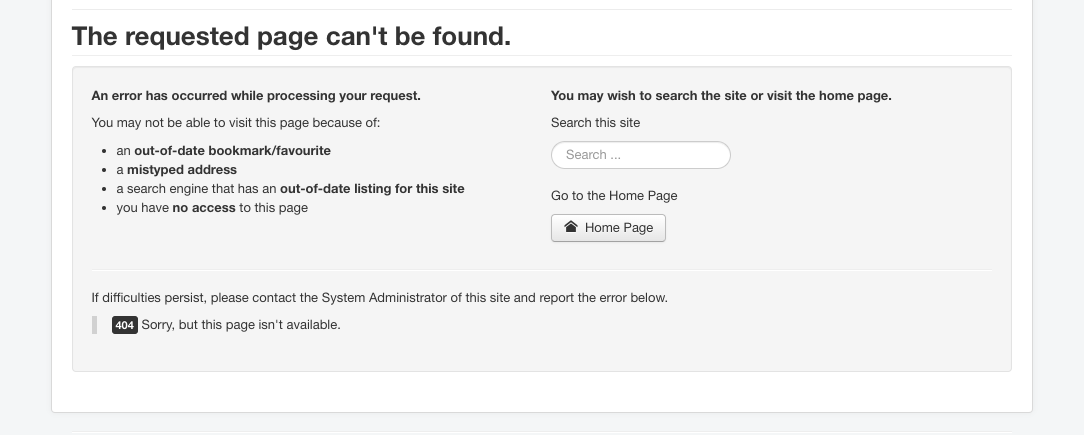Click "You may wish to search the site" heading
This screenshot has width=1084, height=435.
tap(720, 96)
